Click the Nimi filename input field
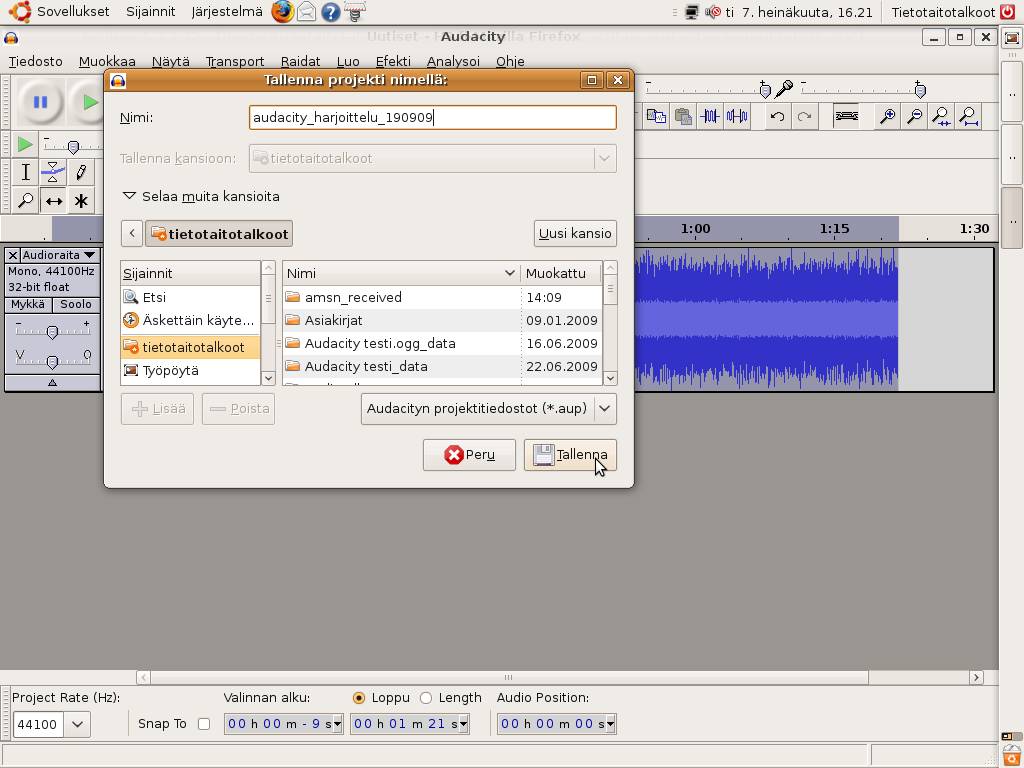The width and height of the screenshot is (1024, 768). tap(432, 118)
